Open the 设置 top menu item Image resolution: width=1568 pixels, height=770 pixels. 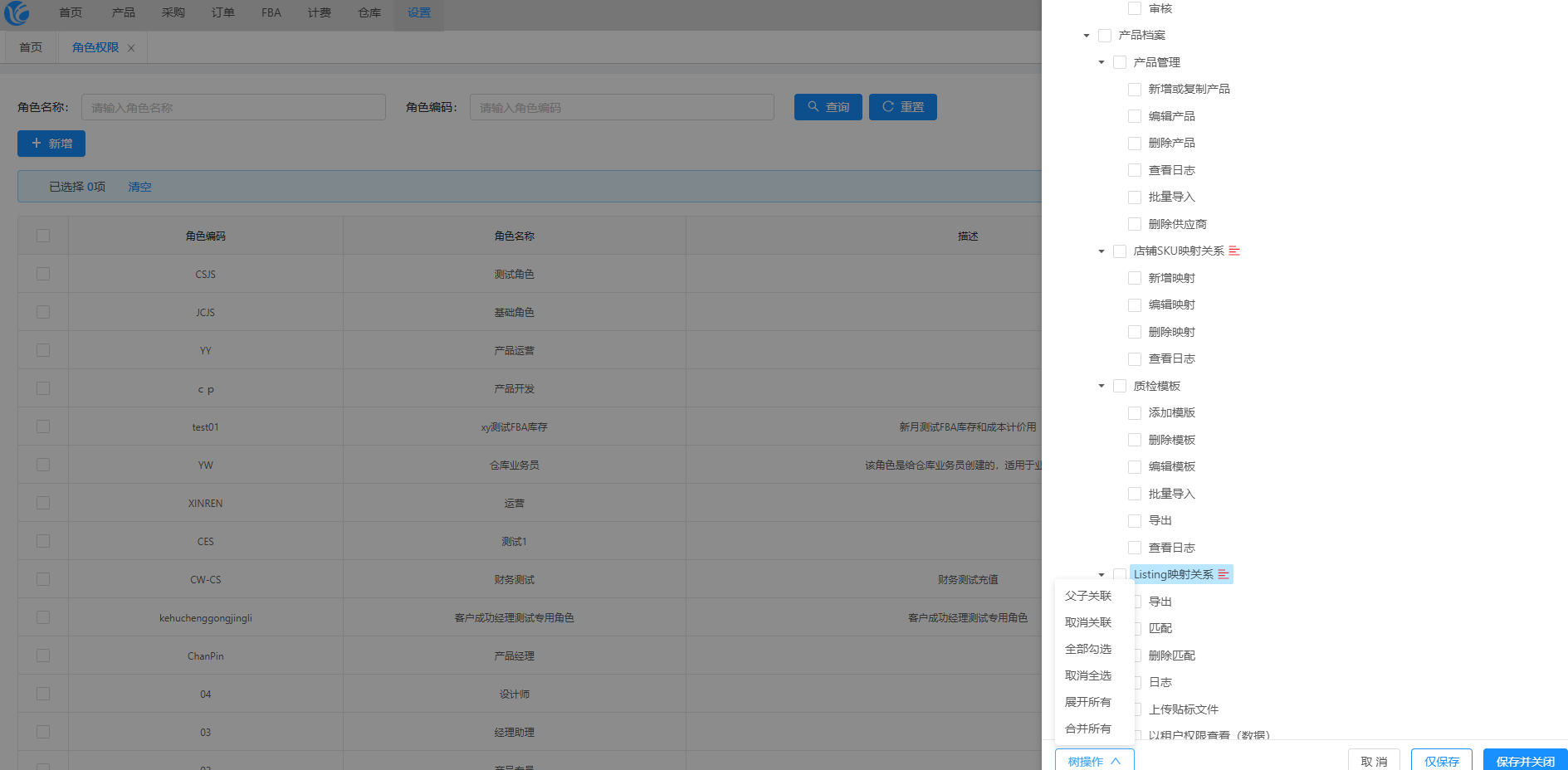pyautogui.click(x=419, y=13)
